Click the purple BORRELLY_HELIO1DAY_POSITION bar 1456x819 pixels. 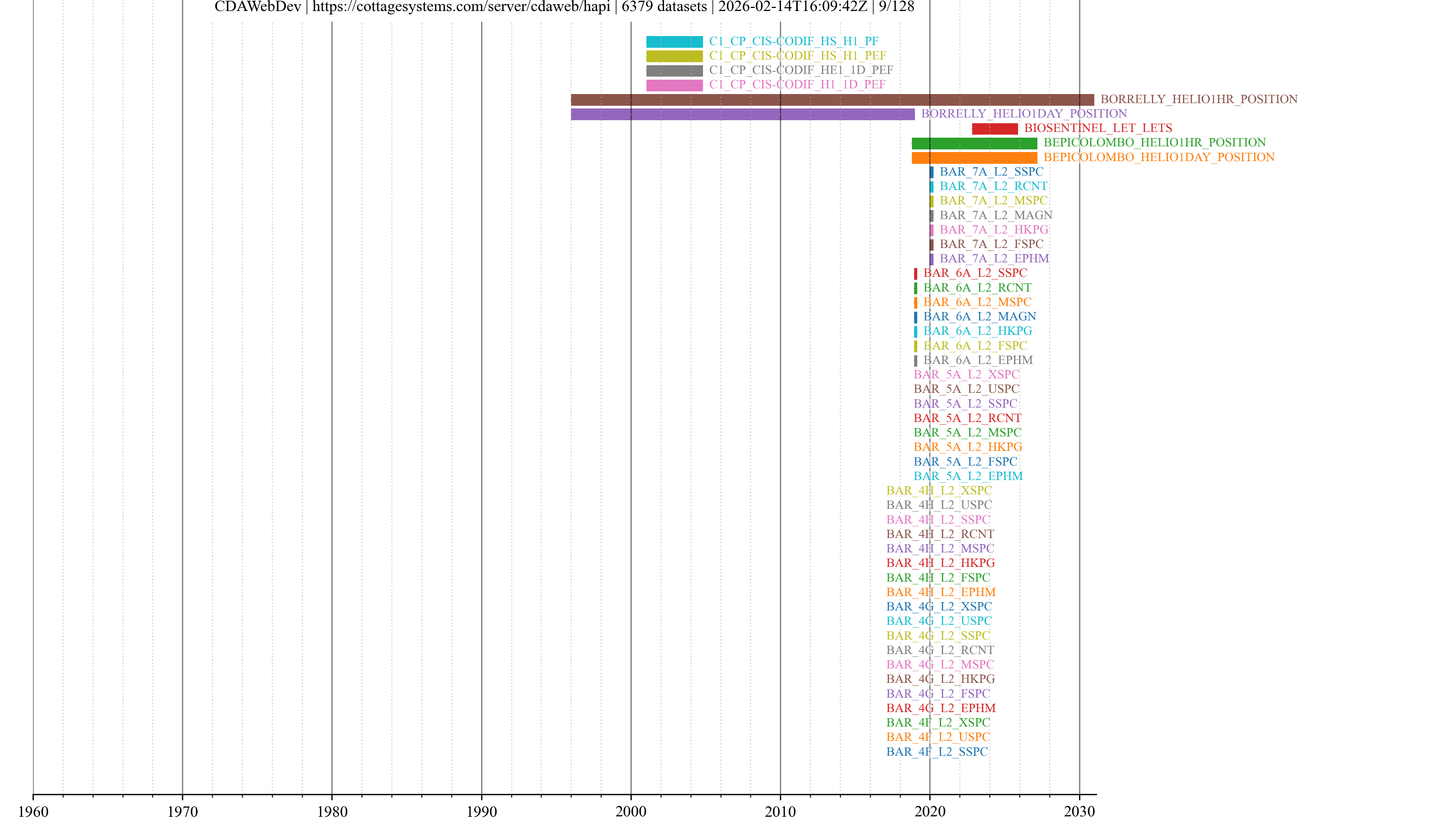pos(742,114)
